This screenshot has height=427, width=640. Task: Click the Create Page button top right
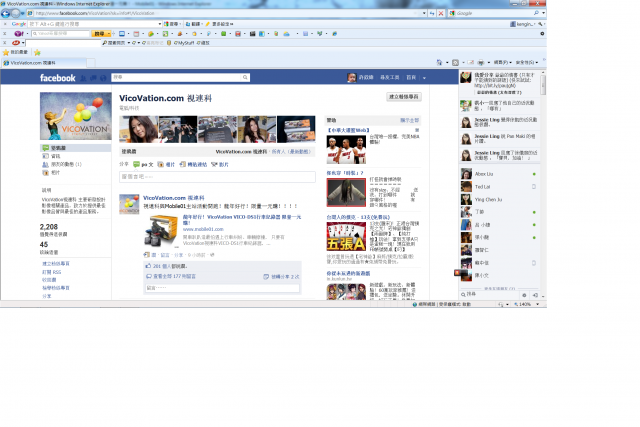click(x=404, y=97)
